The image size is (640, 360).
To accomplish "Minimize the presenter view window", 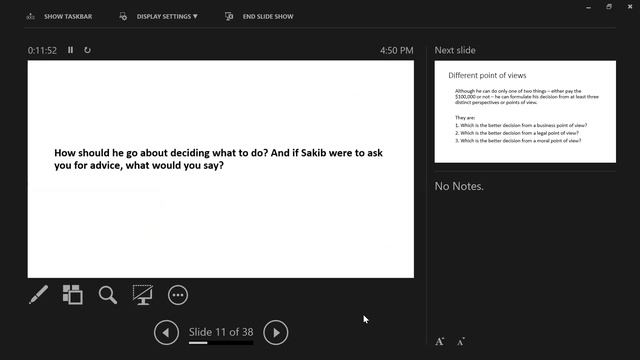I will pos(588,7).
